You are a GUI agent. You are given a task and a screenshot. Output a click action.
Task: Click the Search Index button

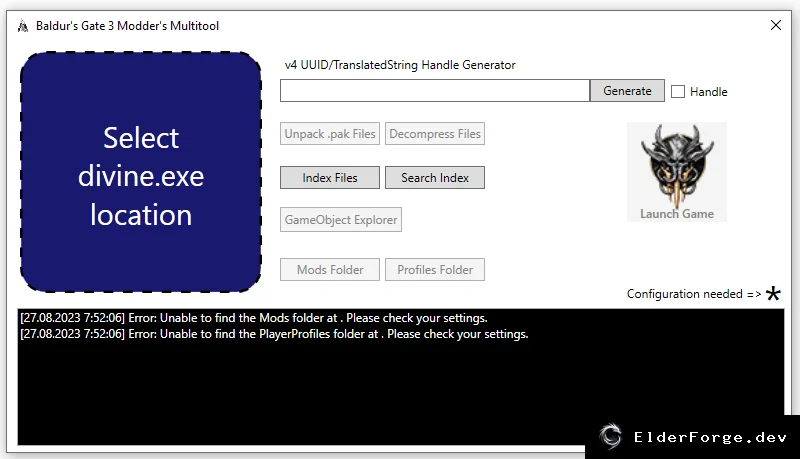[435, 177]
